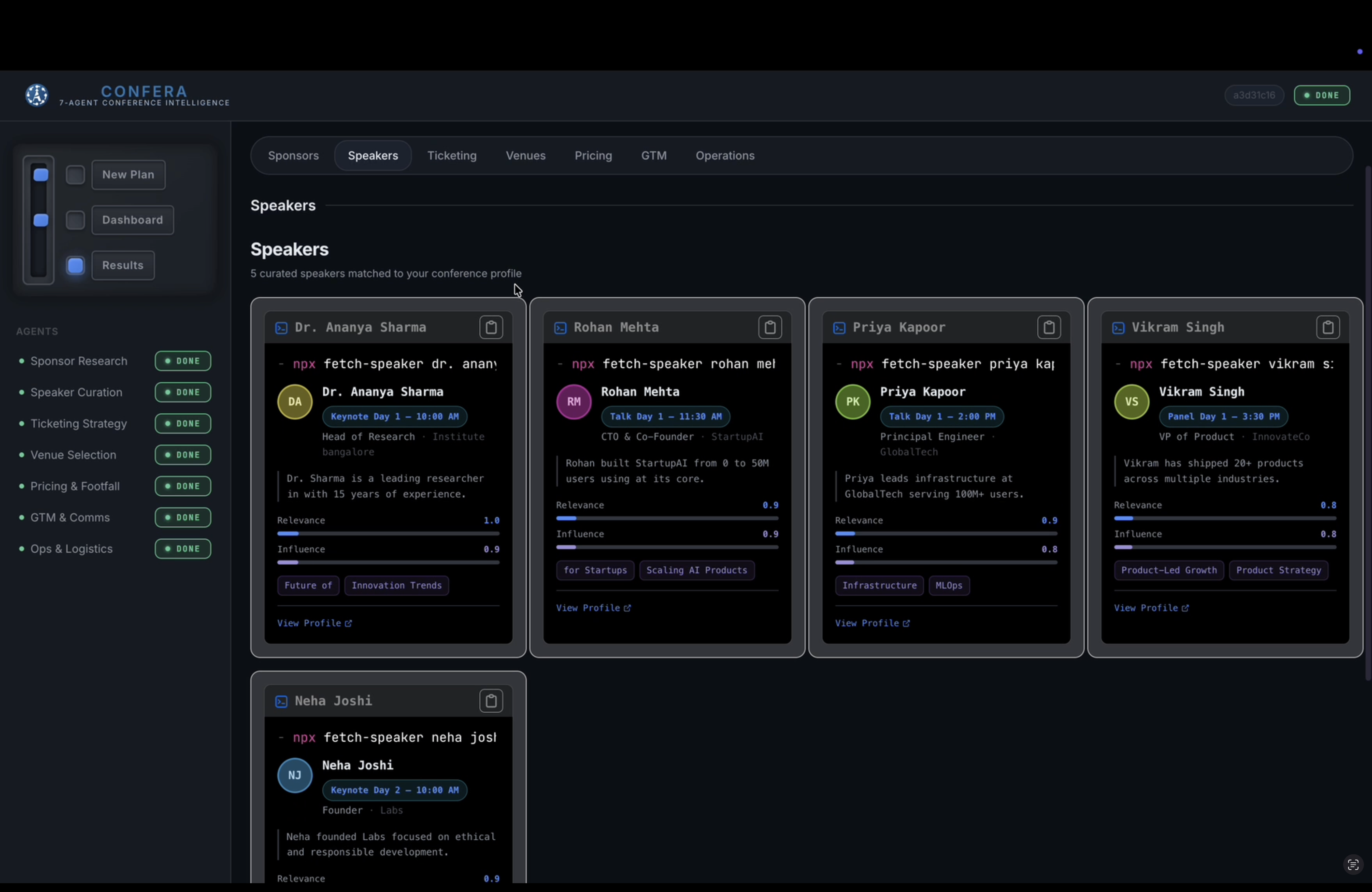Open the Ticketing tab

452,156
